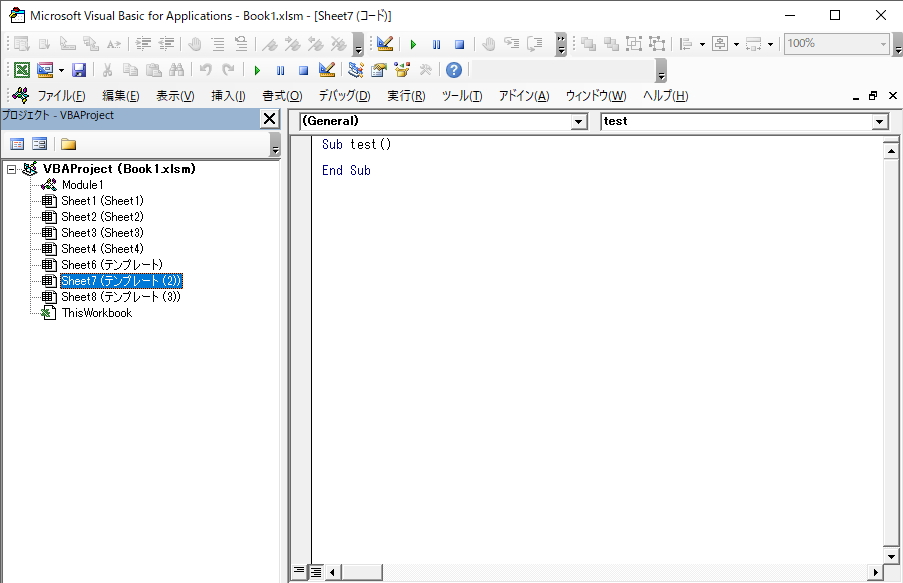The width and height of the screenshot is (903, 583).
Task: Switch to Full Module View
Action: pyautogui.click(x=316, y=571)
